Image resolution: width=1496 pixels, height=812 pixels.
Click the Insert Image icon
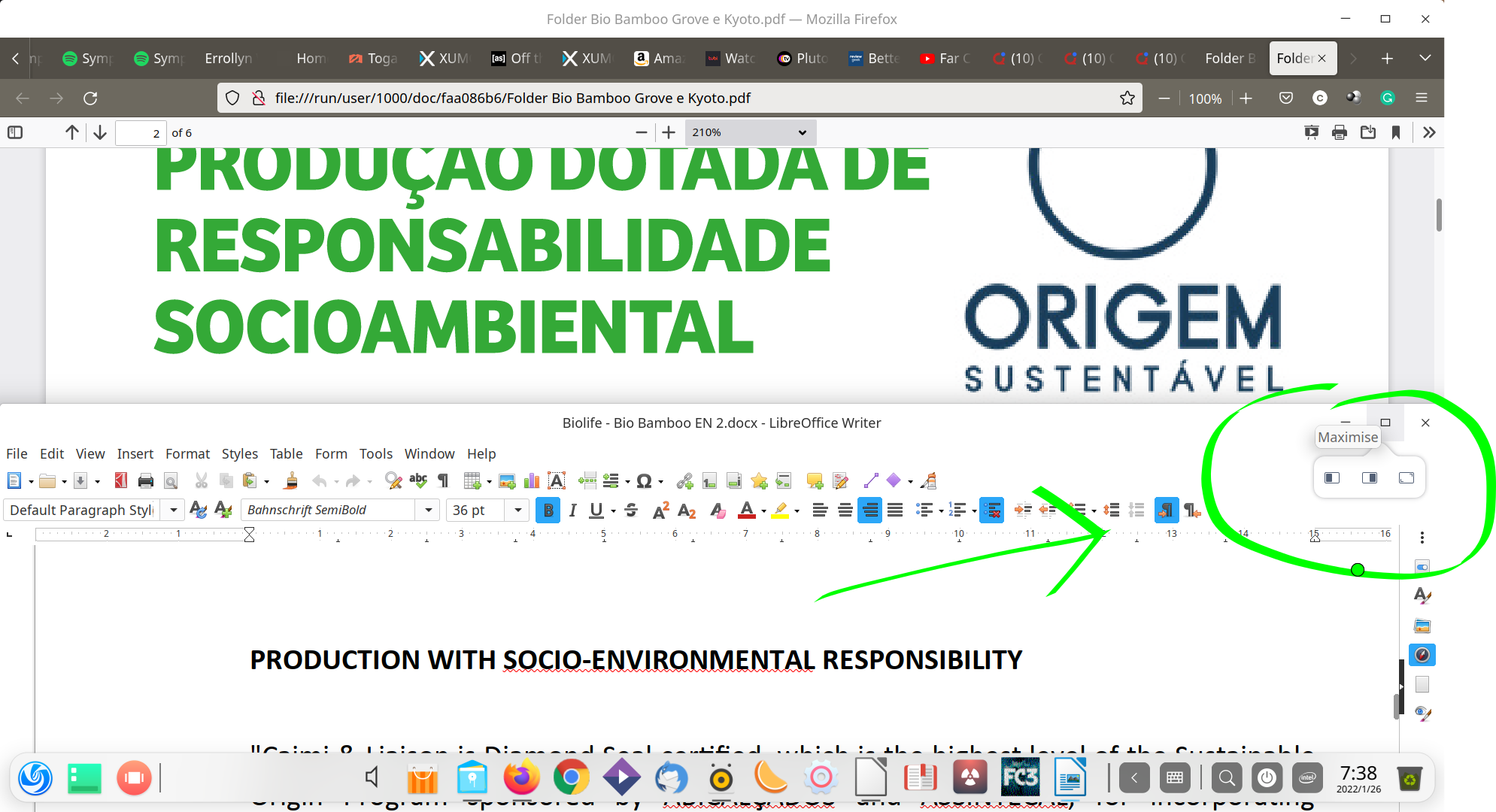click(507, 481)
